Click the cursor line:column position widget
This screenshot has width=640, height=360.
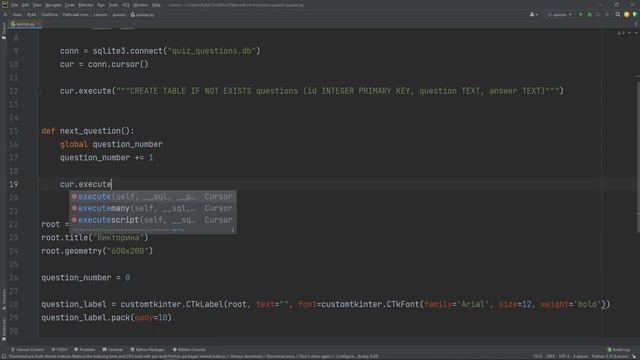[x=538, y=357]
